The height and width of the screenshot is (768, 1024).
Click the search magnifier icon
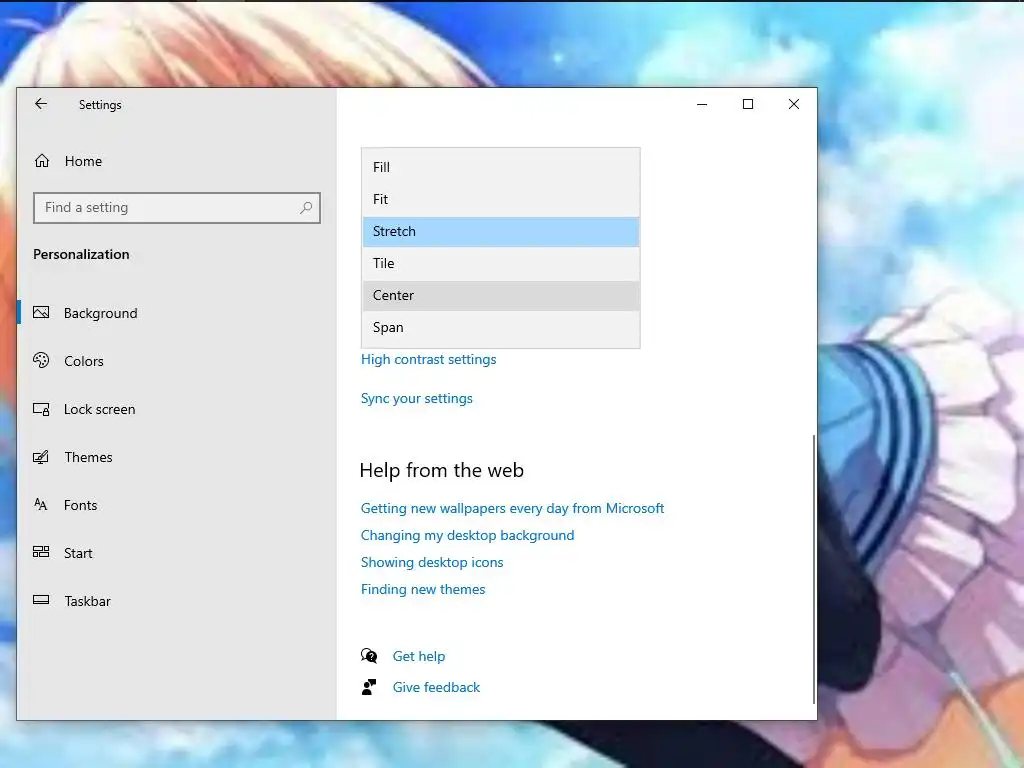point(306,208)
